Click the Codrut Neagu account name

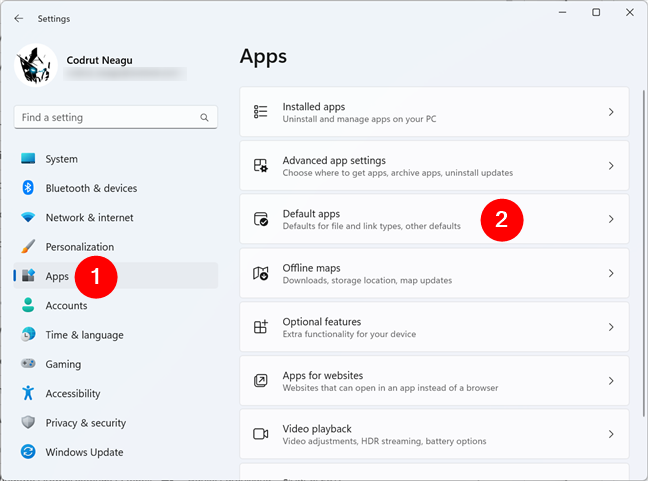point(100,60)
